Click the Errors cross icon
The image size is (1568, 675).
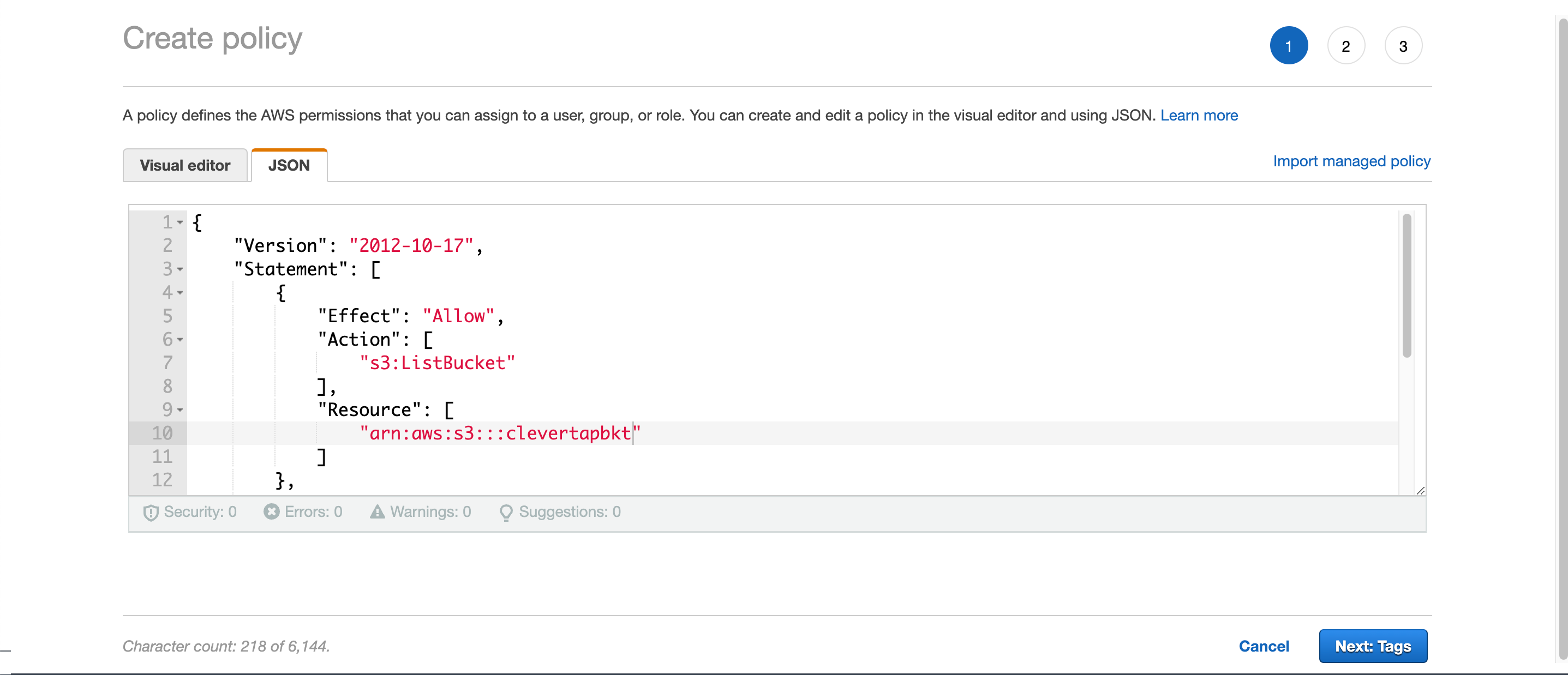click(x=272, y=511)
